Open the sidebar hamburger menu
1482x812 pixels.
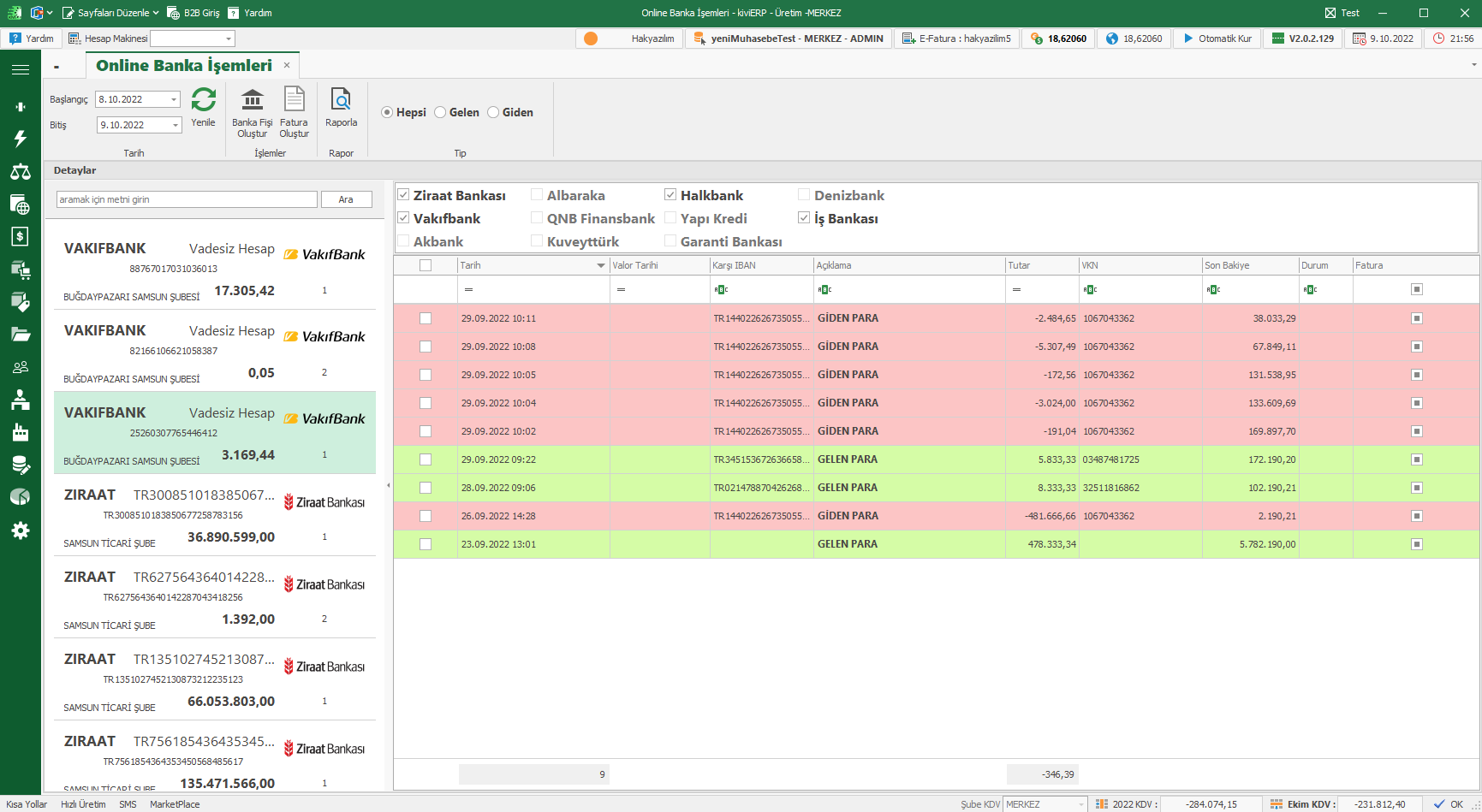pyautogui.click(x=21, y=69)
